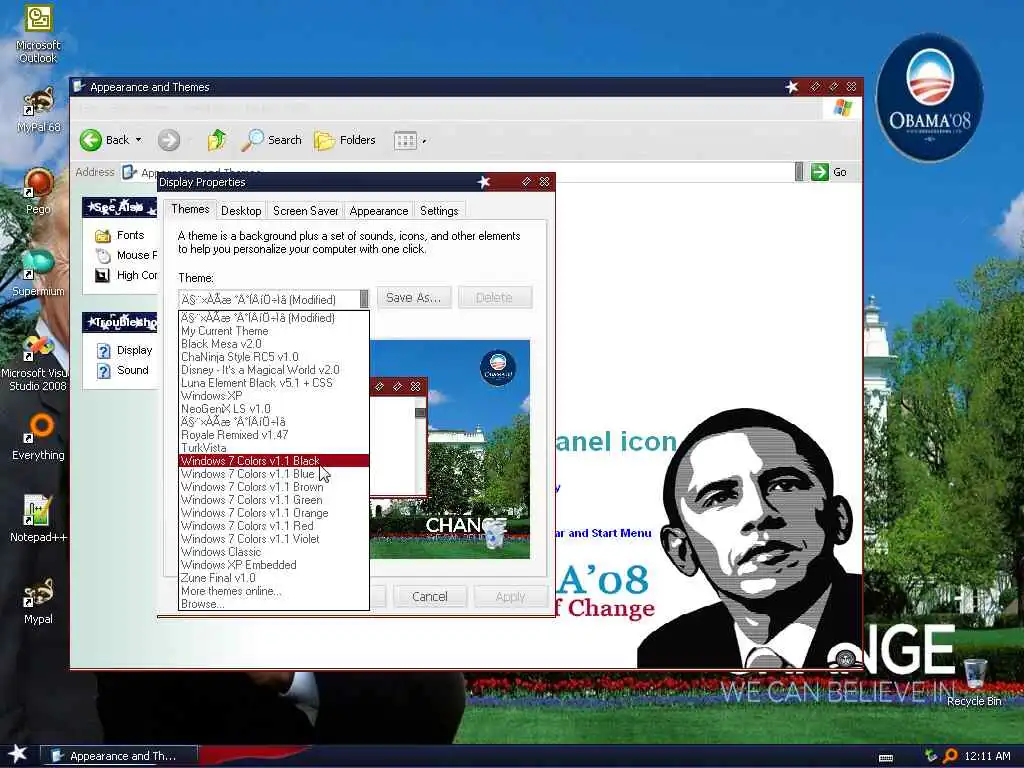Switch to the Screen Saver tab
Image resolution: width=1024 pixels, height=768 pixels.
[x=305, y=210]
